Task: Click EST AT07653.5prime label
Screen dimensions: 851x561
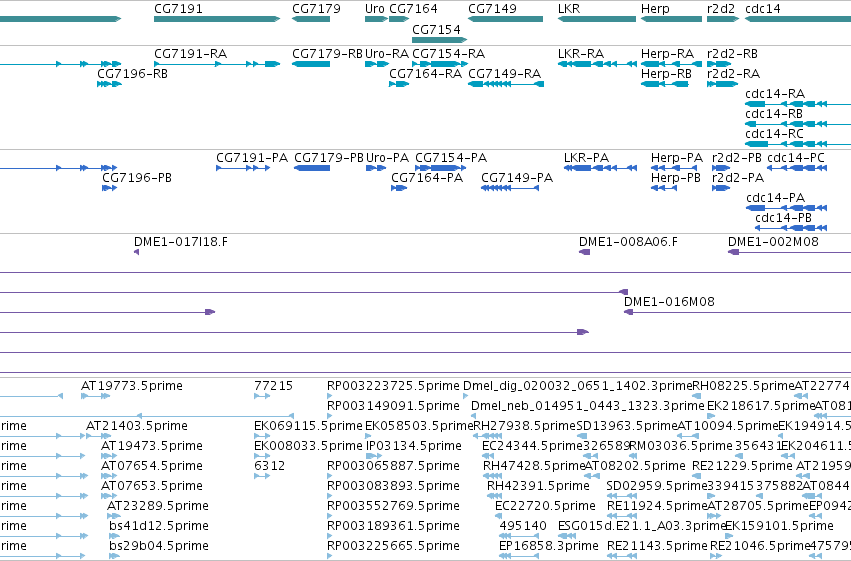Action: pyautogui.click(x=152, y=486)
